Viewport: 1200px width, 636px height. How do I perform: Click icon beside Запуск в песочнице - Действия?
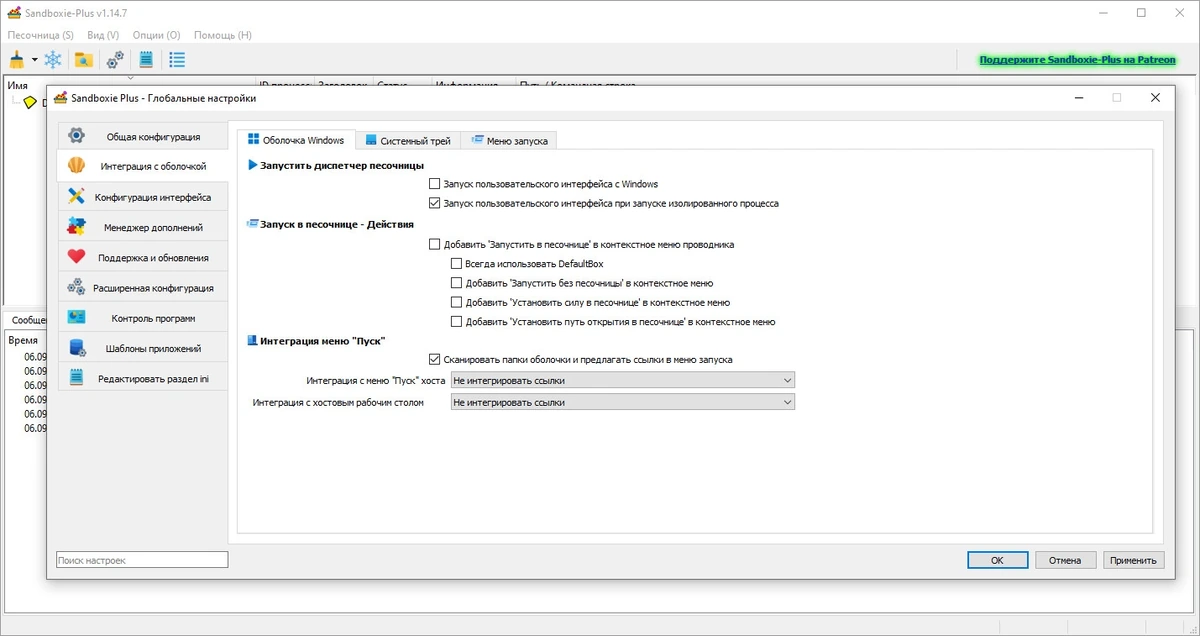click(252, 224)
